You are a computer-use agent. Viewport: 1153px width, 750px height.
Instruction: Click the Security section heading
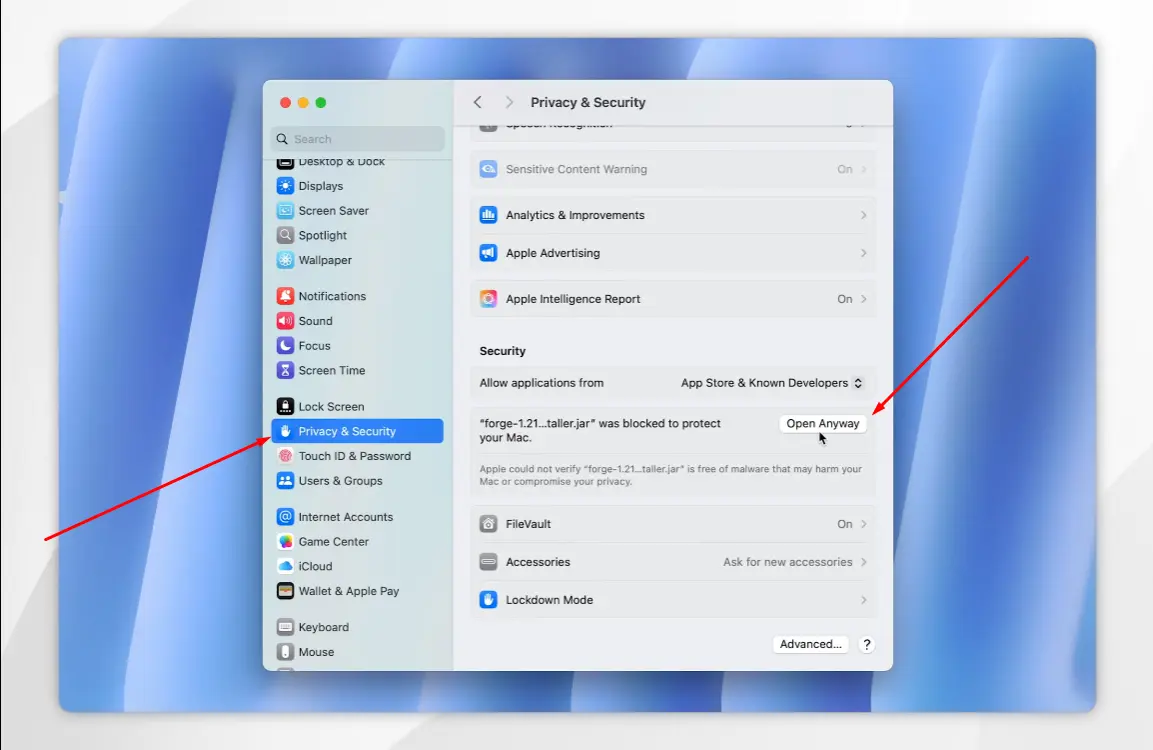(502, 351)
